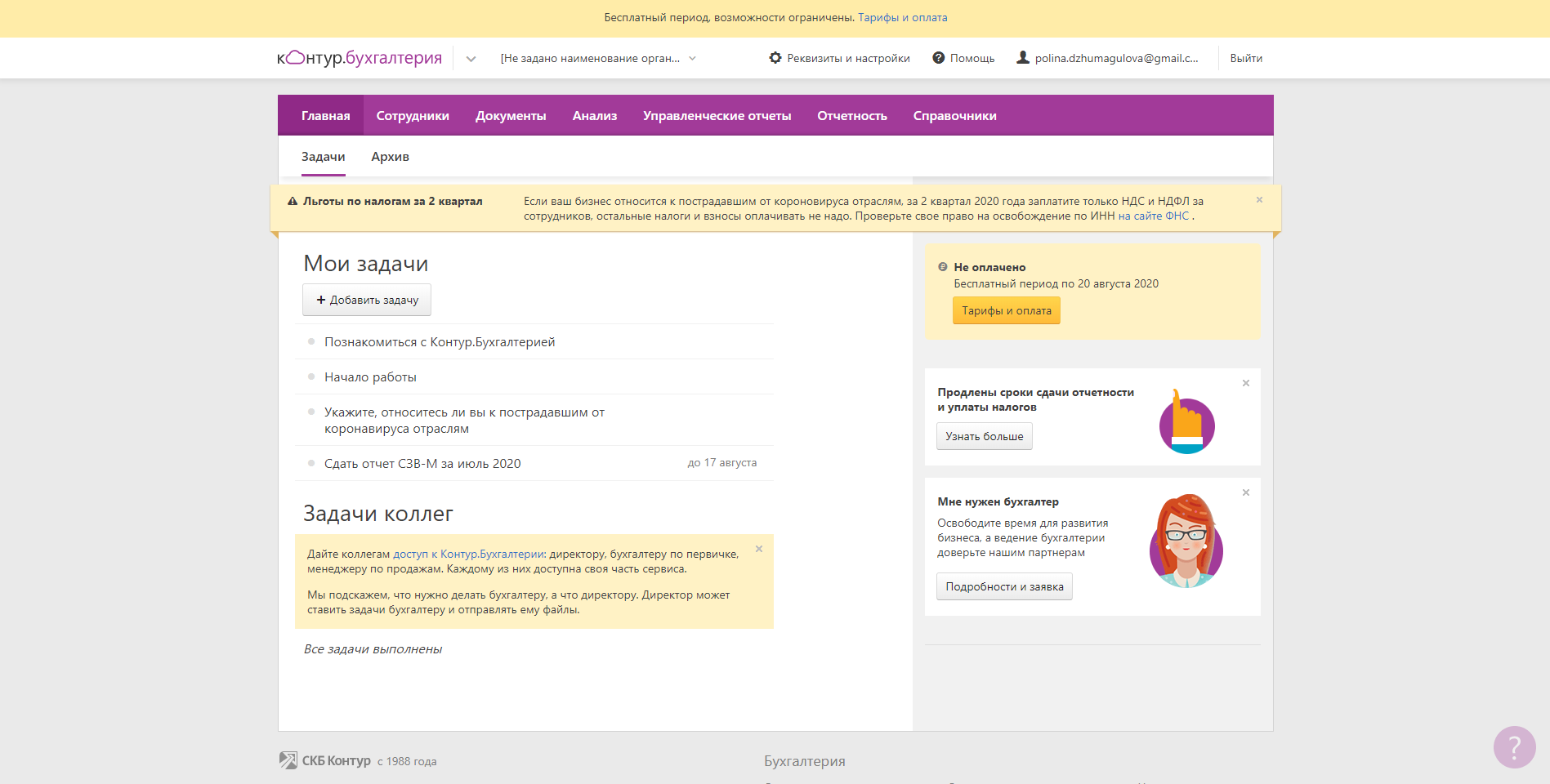Click the Добавить задачу button
The height and width of the screenshot is (784, 1550).
pyautogui.click(x=367, y=300)
